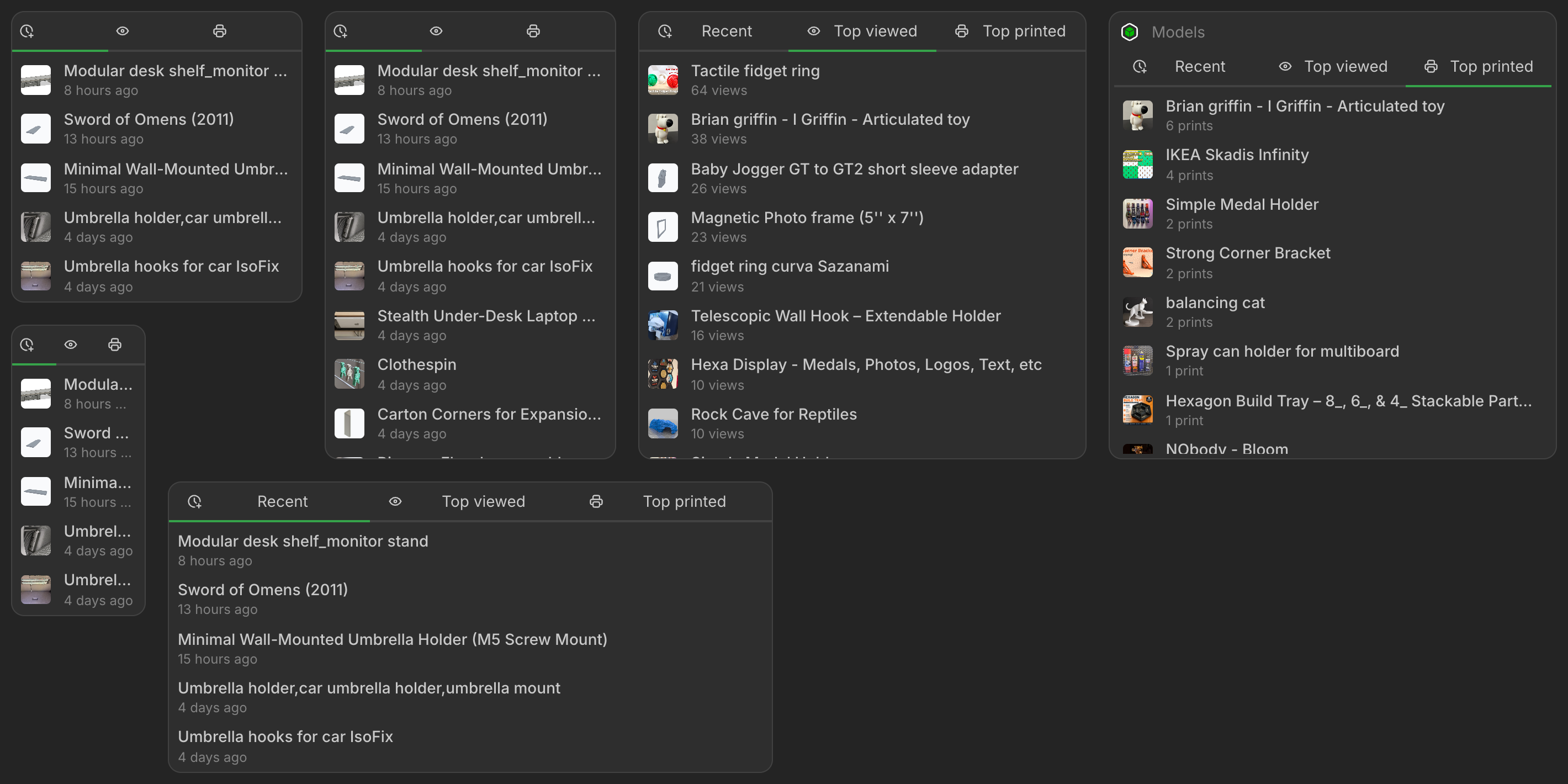
Task: Open 'Umbrella holder,car umbrella holder,umbrella mount' entry
Action: [470, 697]
